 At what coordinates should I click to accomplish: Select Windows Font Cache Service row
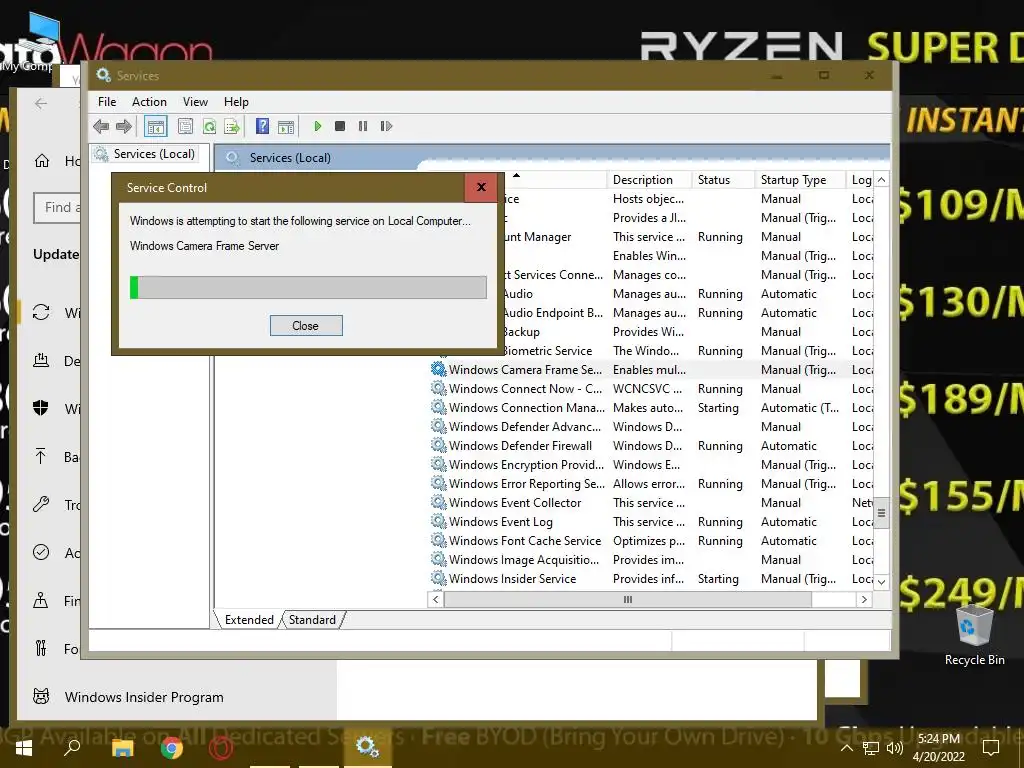tap(652, 540)
